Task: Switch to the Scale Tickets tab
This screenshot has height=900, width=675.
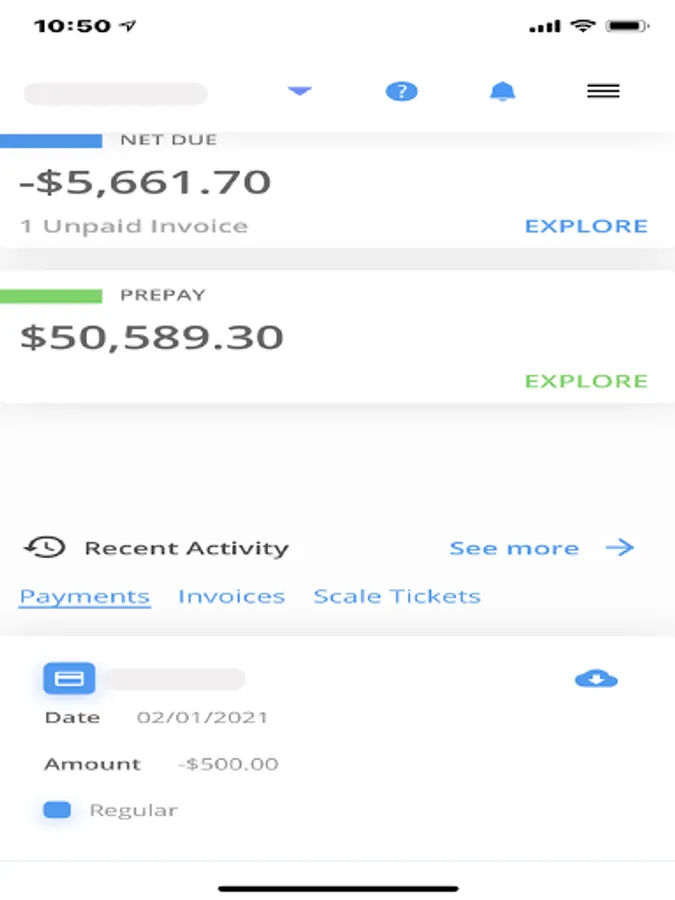Action: pyautogui.click(x=397, y=597)
